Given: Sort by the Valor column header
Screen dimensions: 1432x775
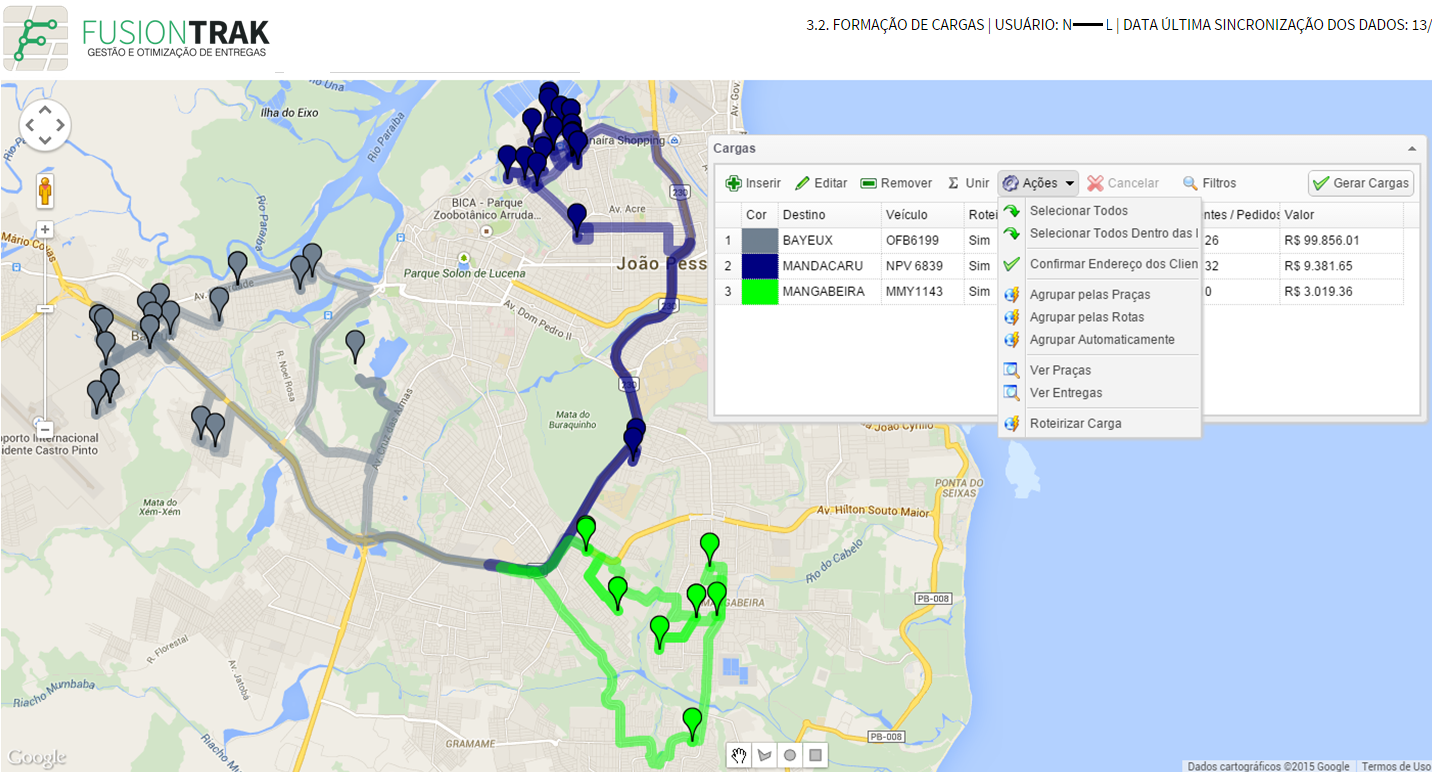Looking at the screenshot, I should (x=1342, y=215).
